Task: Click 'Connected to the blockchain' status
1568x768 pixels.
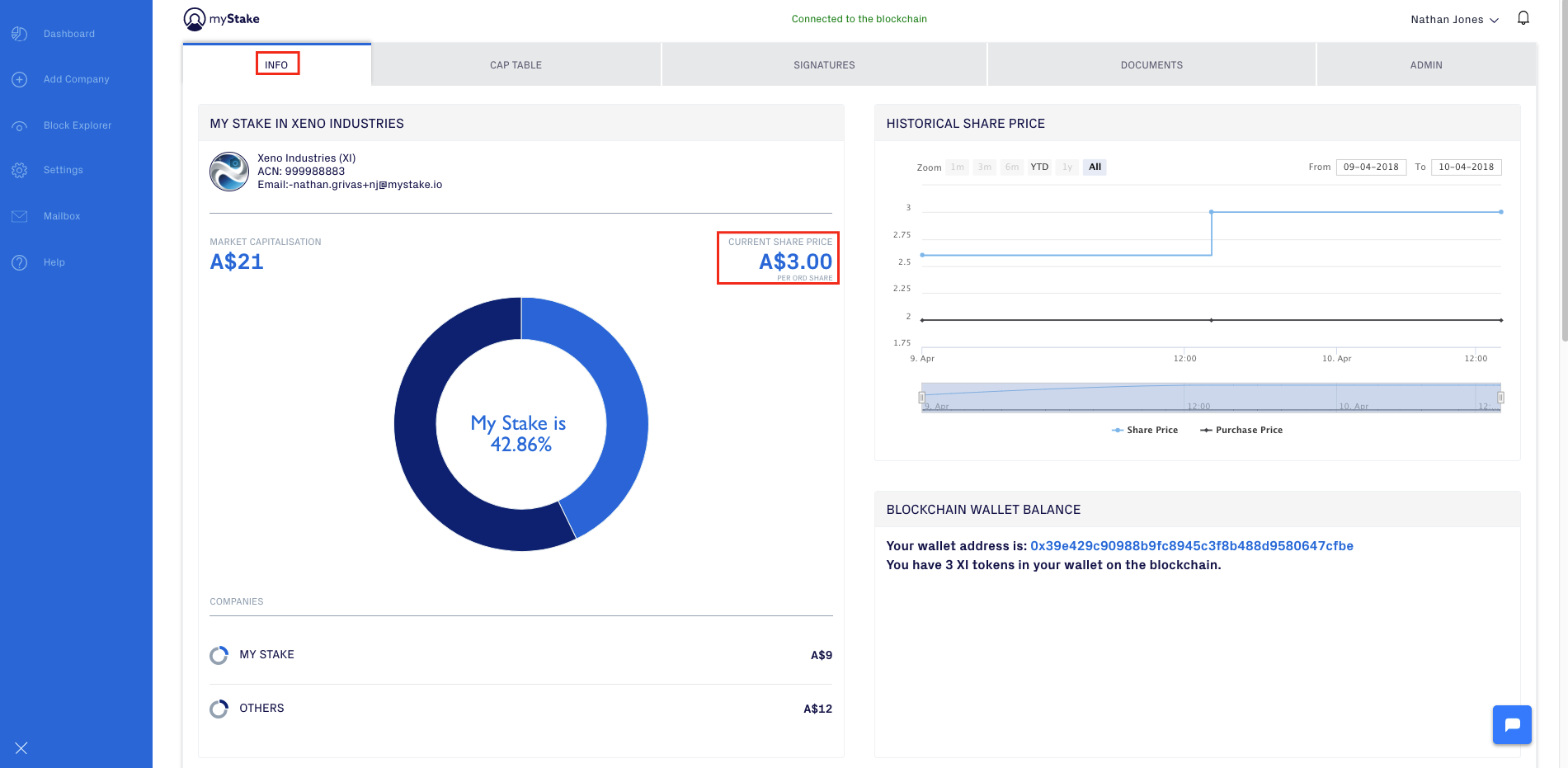Action: [x=859, y=19]
